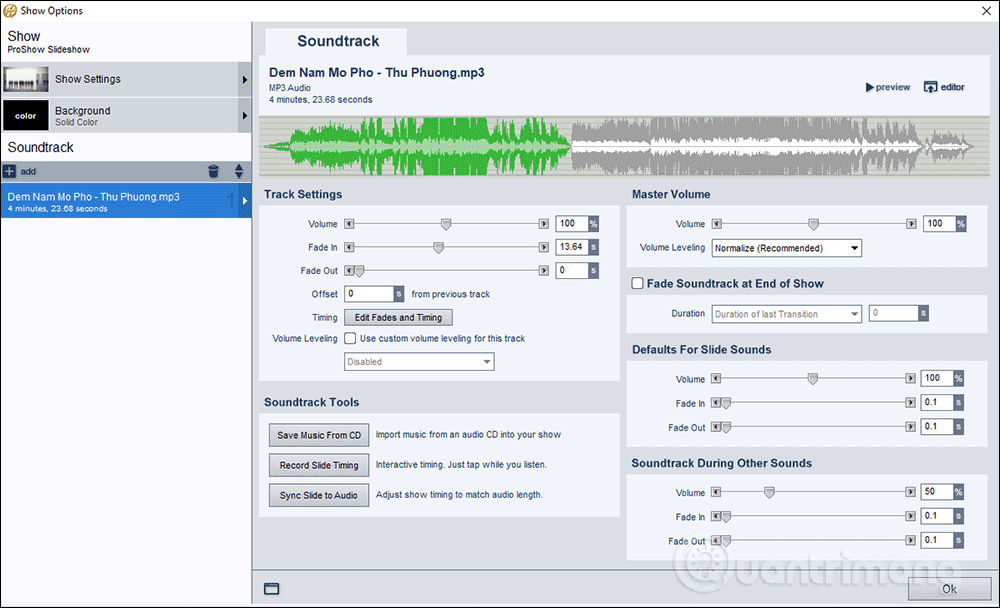Open the Master Volume Leveling dropdown

tap(786, 248)
